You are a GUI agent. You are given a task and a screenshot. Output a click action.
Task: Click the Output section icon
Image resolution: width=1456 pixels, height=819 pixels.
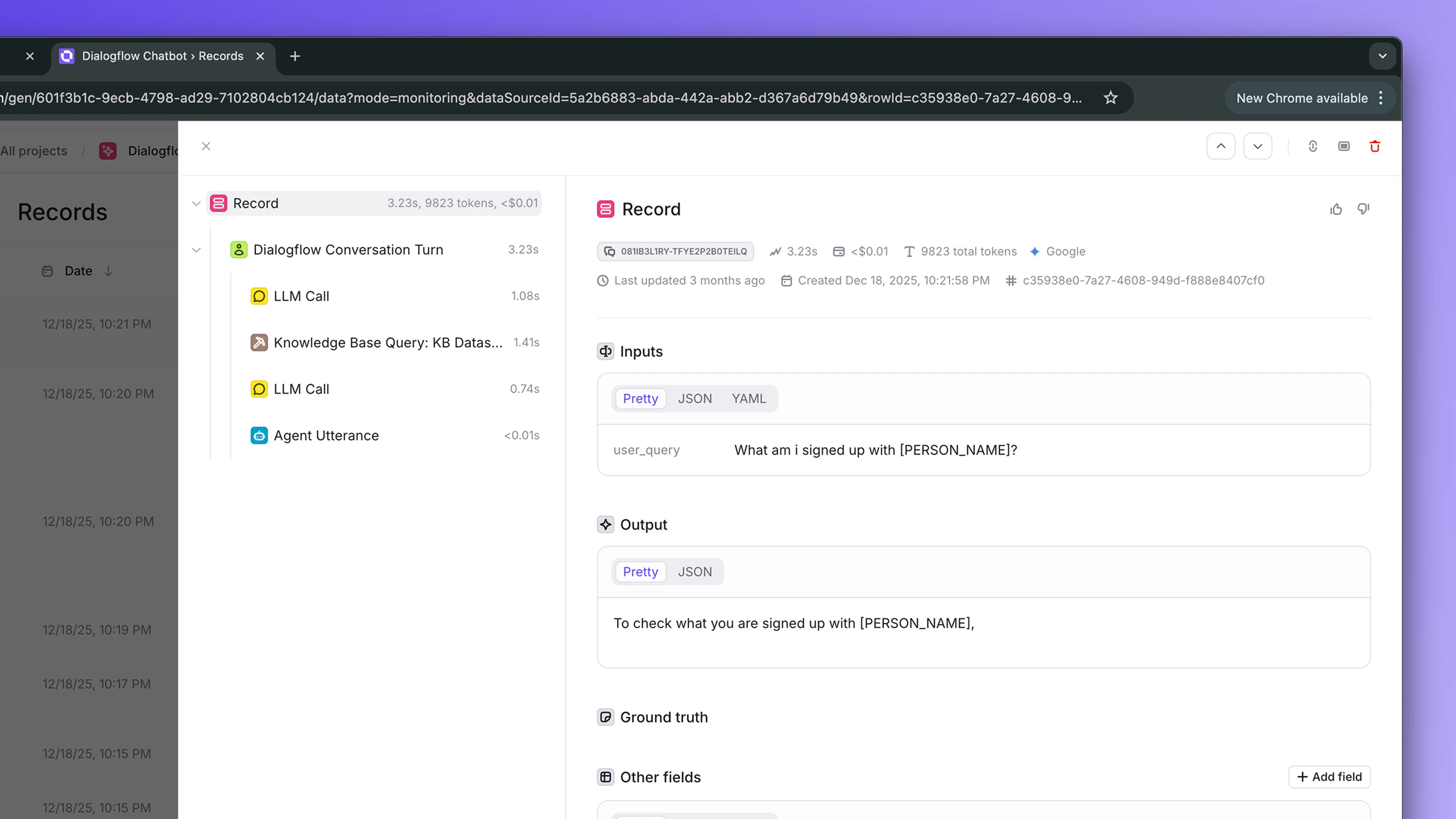click(x=605, y=525)
